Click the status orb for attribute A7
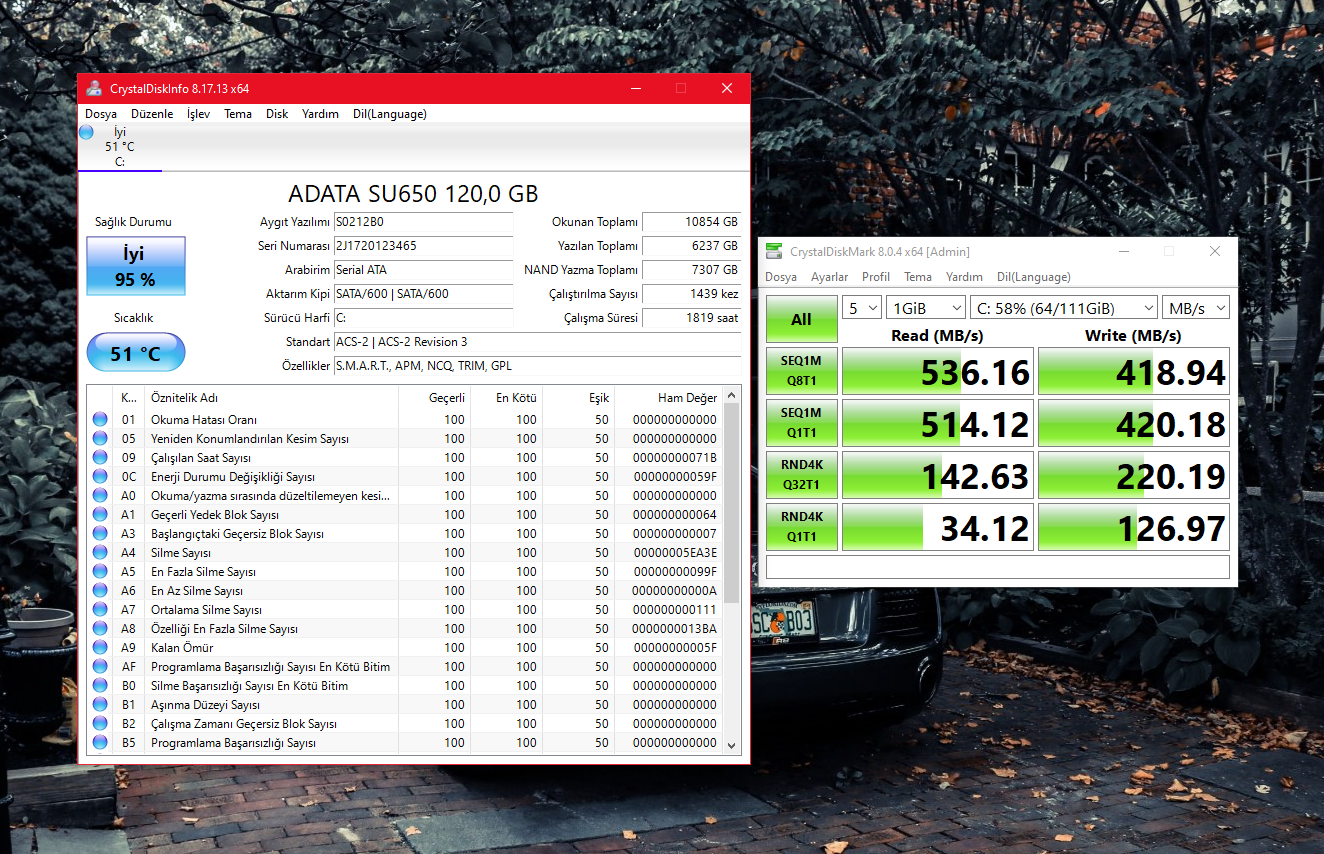 coord(100,610)
